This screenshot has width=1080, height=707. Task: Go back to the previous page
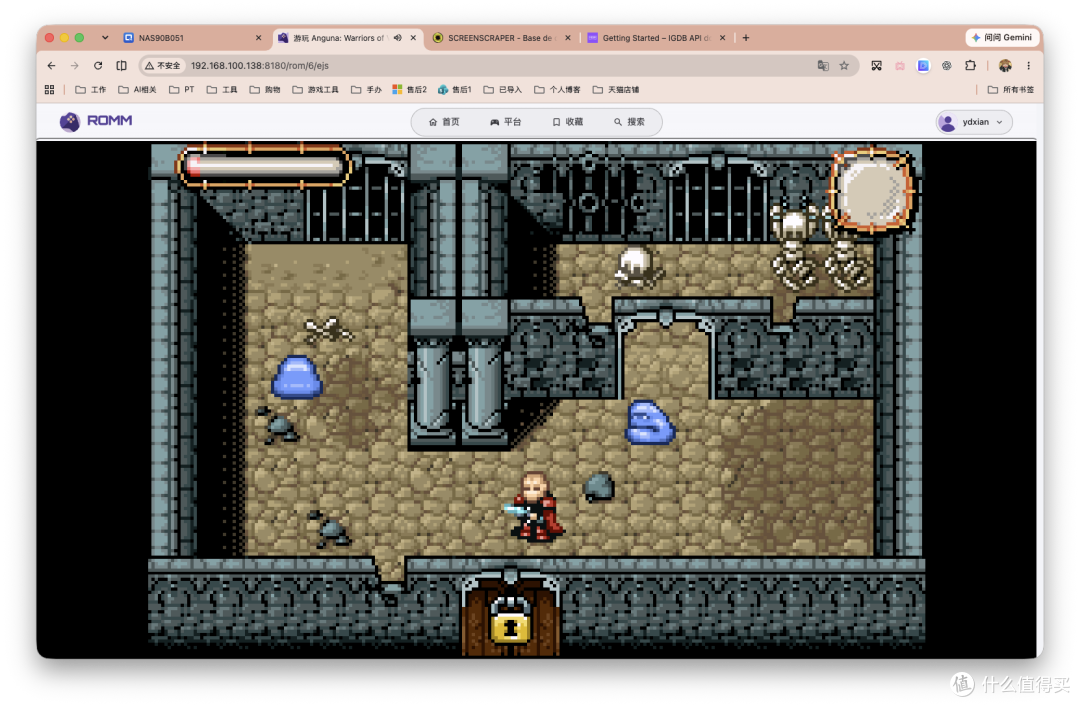52,65
